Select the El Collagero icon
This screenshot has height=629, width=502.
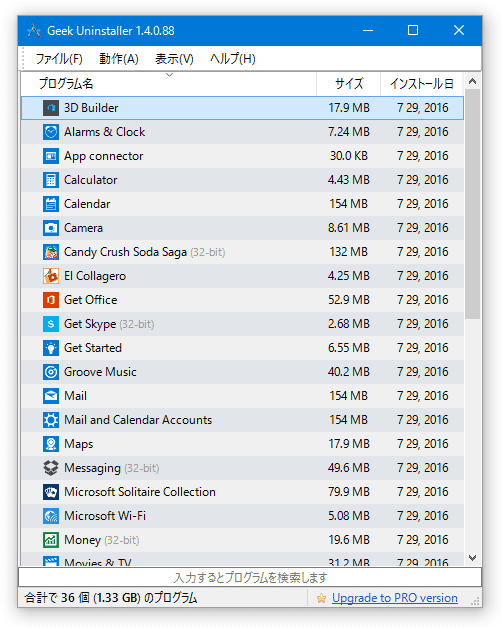click(51, 276)
